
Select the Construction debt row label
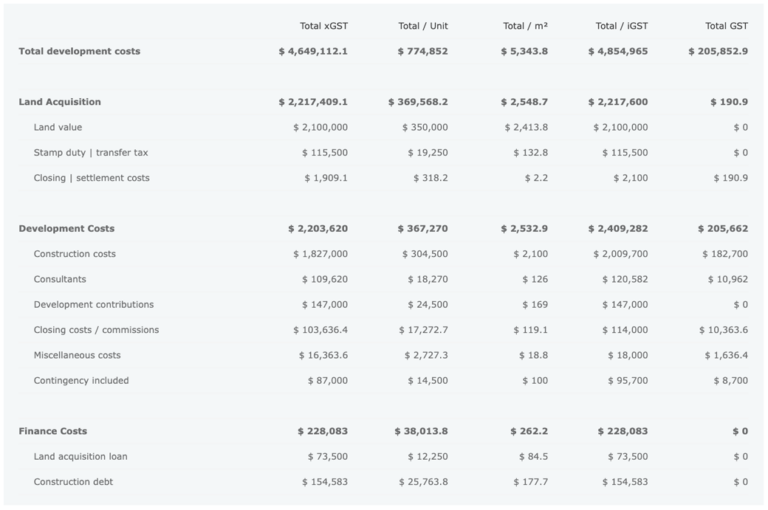[73, 482]
